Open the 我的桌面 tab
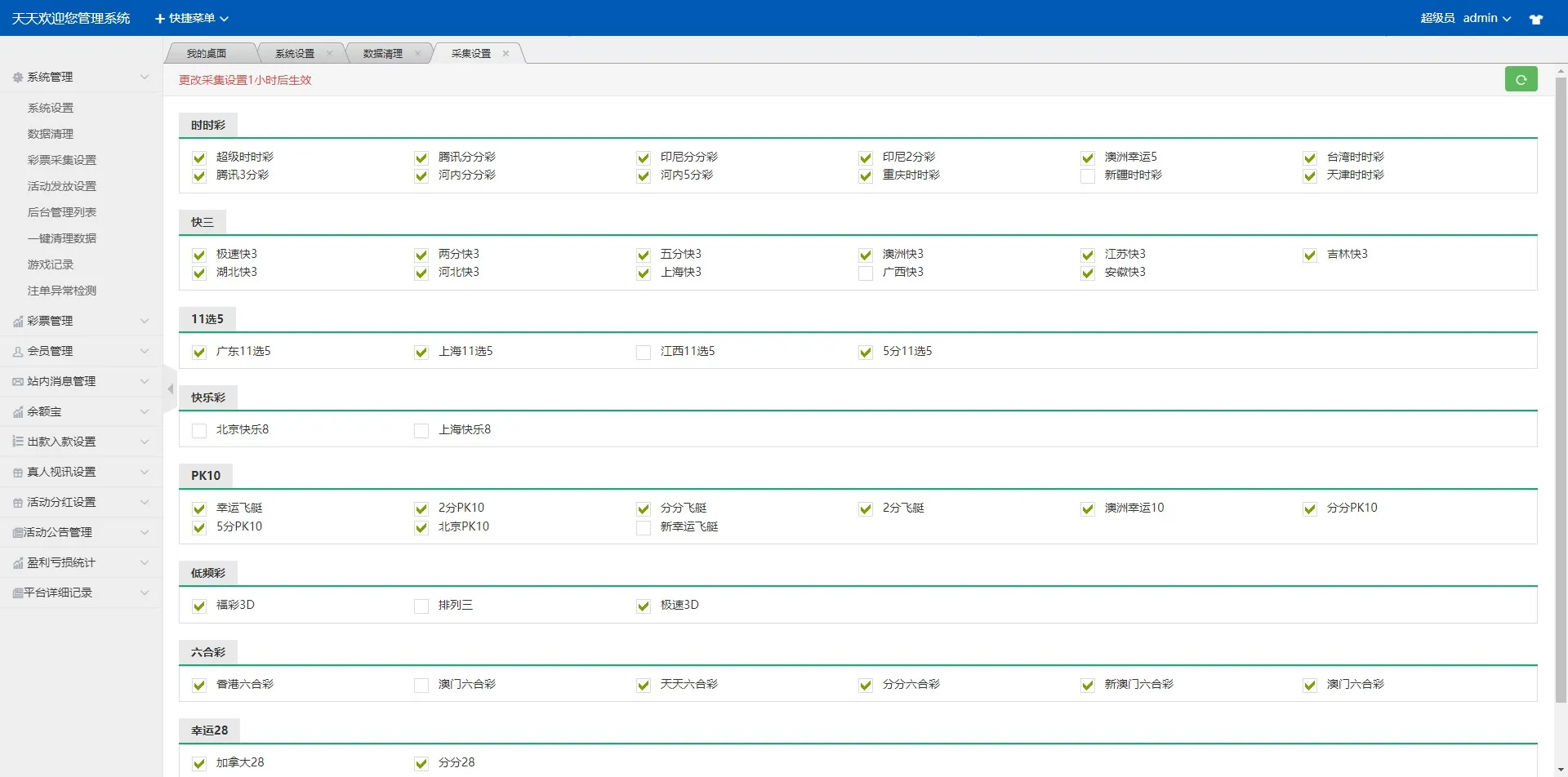 (x=207, y=52)
